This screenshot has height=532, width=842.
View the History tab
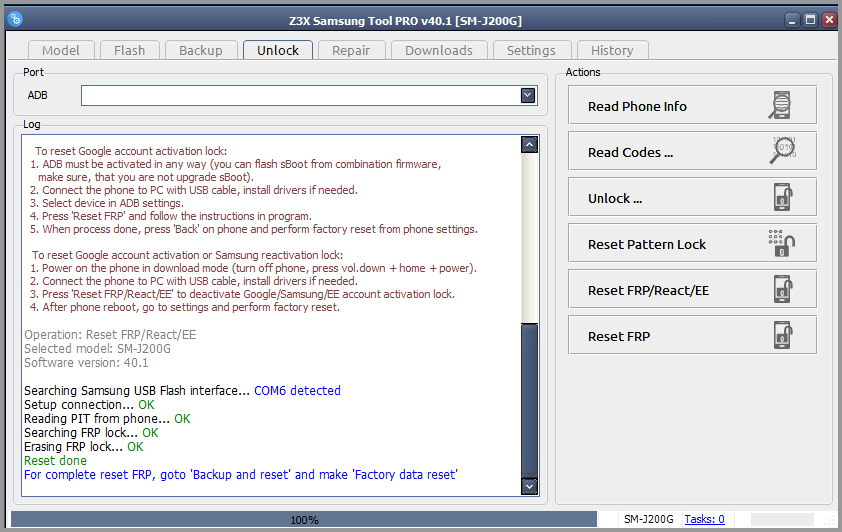click(612, 50)
